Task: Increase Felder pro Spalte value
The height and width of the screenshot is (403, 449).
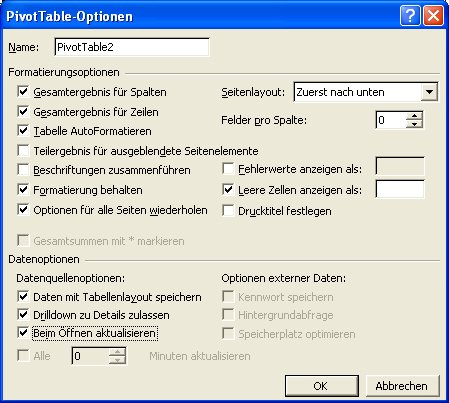Action: point(414,116)
